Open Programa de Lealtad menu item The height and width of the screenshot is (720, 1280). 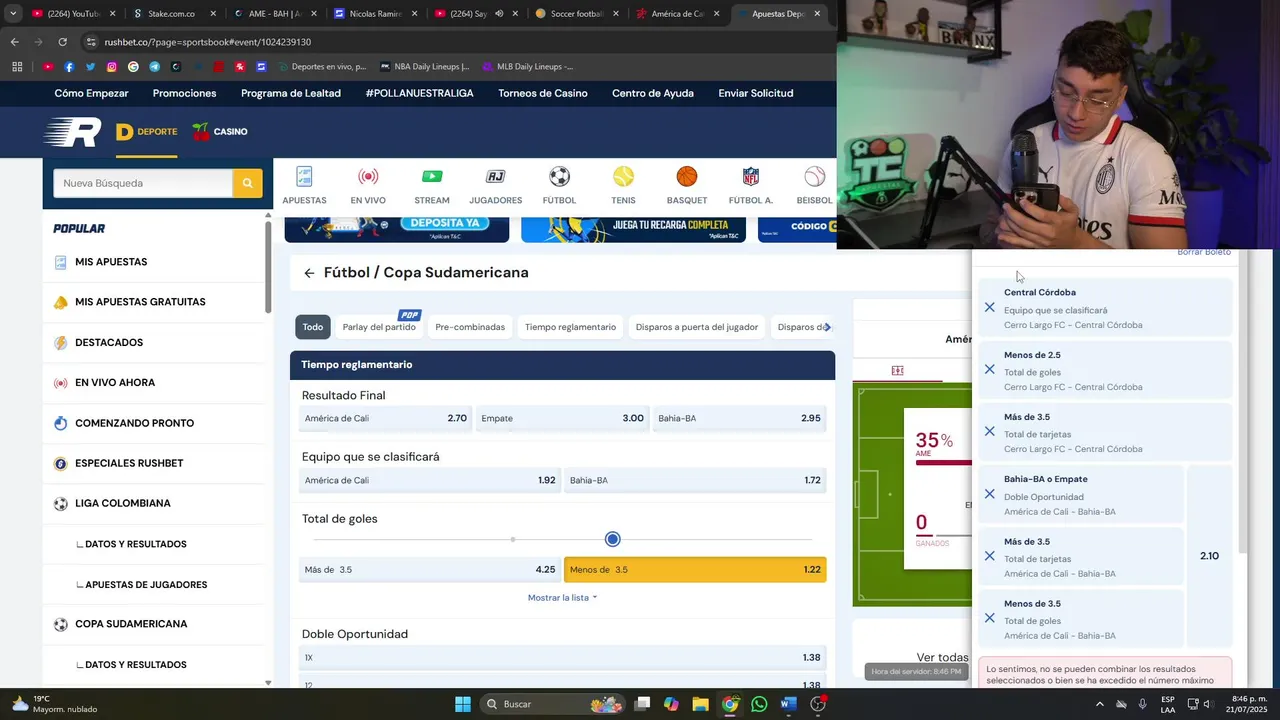(x=291, y=93)
